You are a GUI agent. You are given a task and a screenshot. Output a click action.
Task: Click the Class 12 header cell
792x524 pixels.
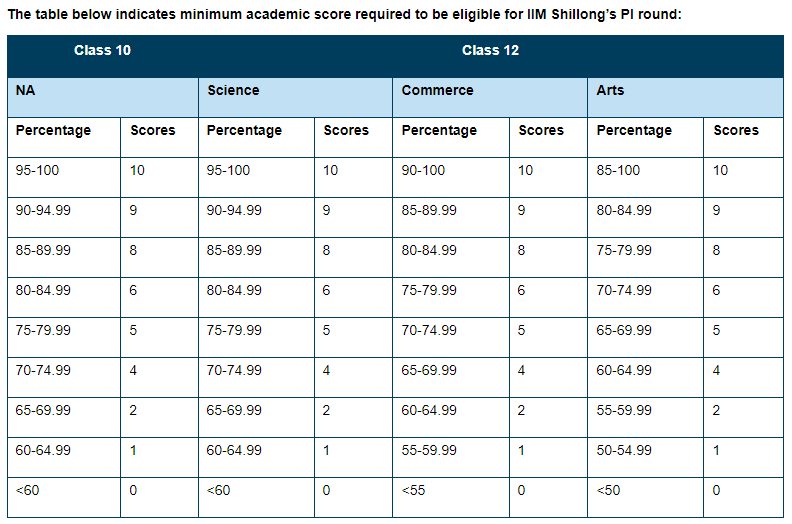490,51
